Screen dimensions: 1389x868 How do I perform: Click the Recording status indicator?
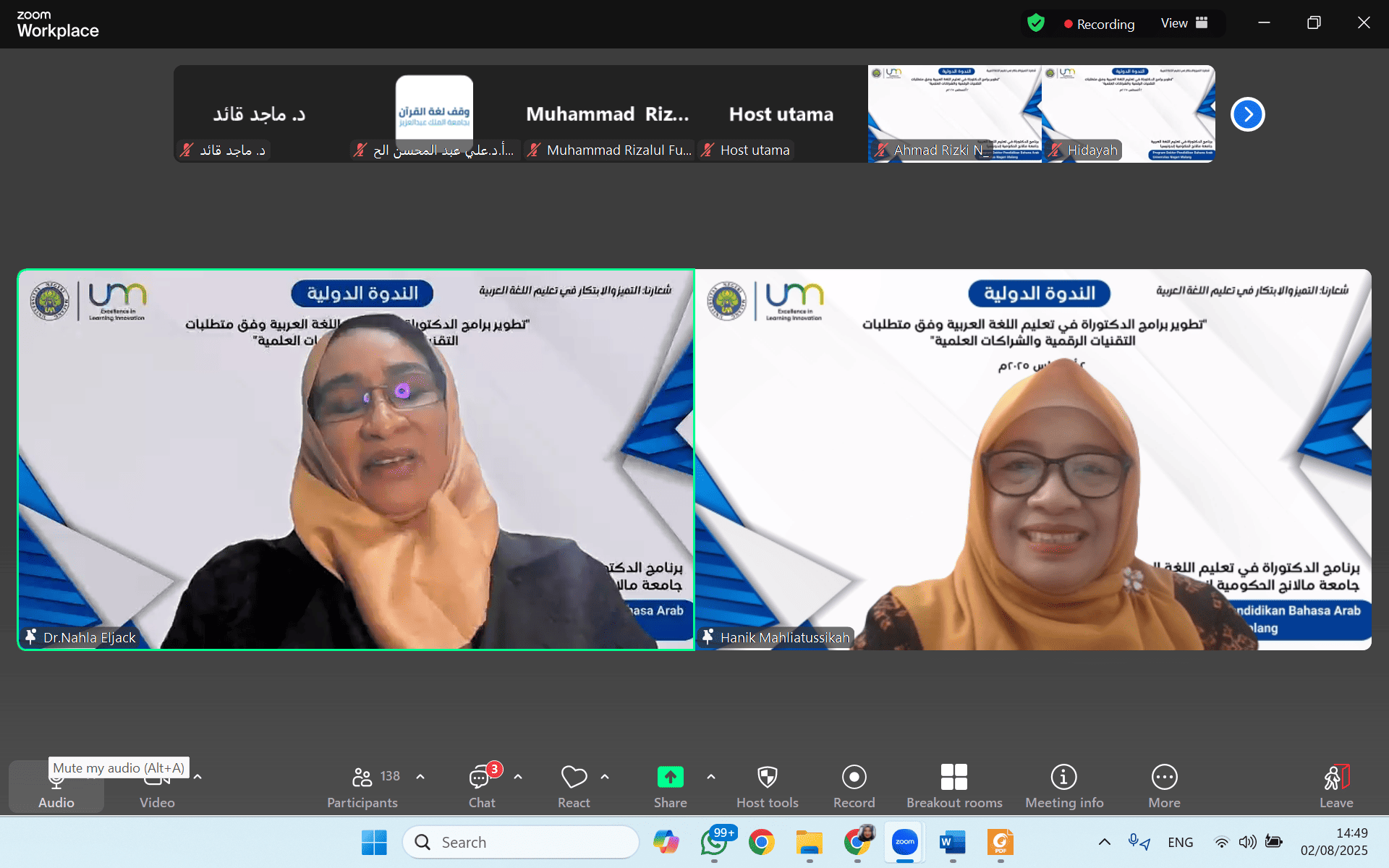point(1099,24)
